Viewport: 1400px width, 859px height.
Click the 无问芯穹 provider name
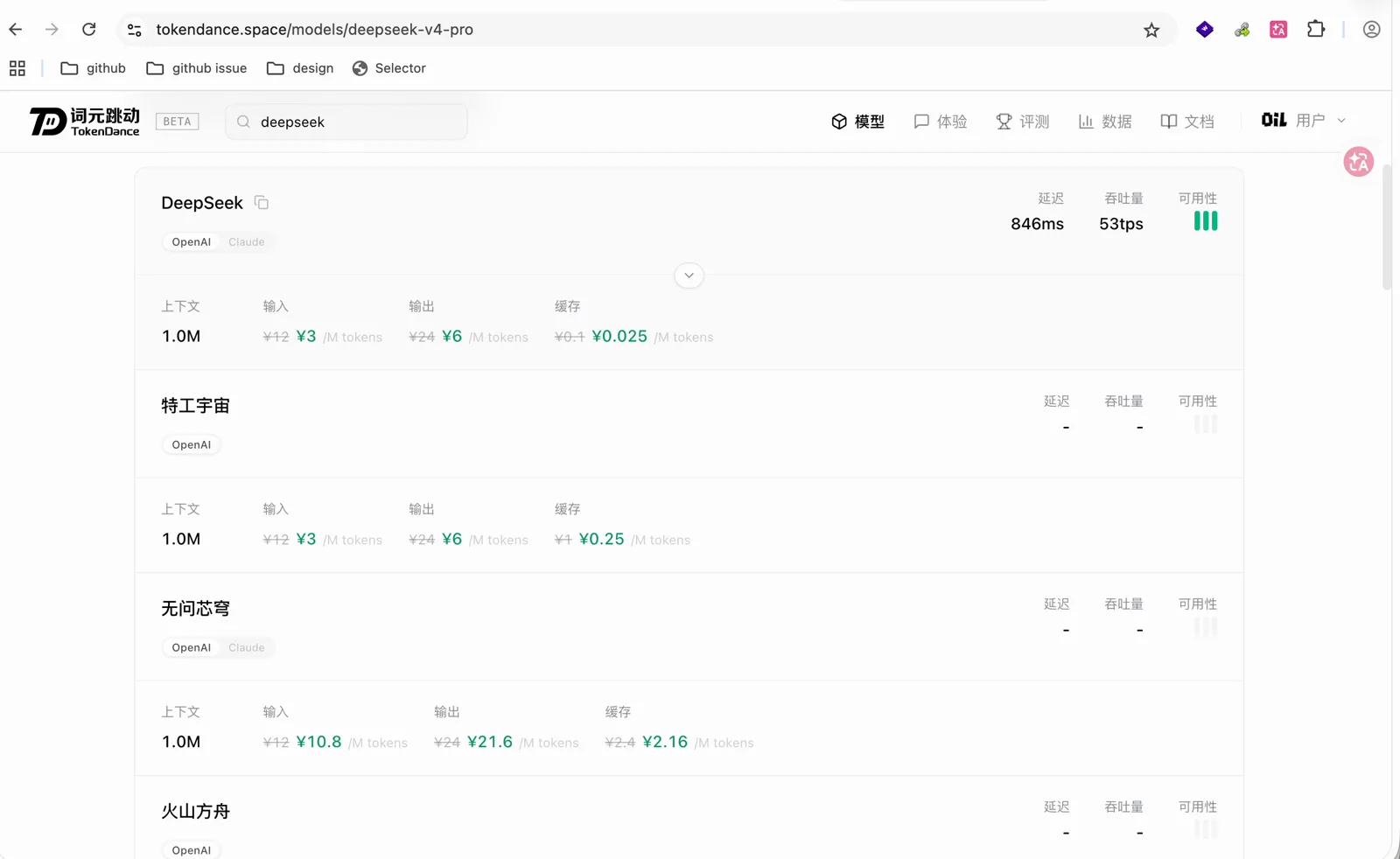click(x=195, y=609)
